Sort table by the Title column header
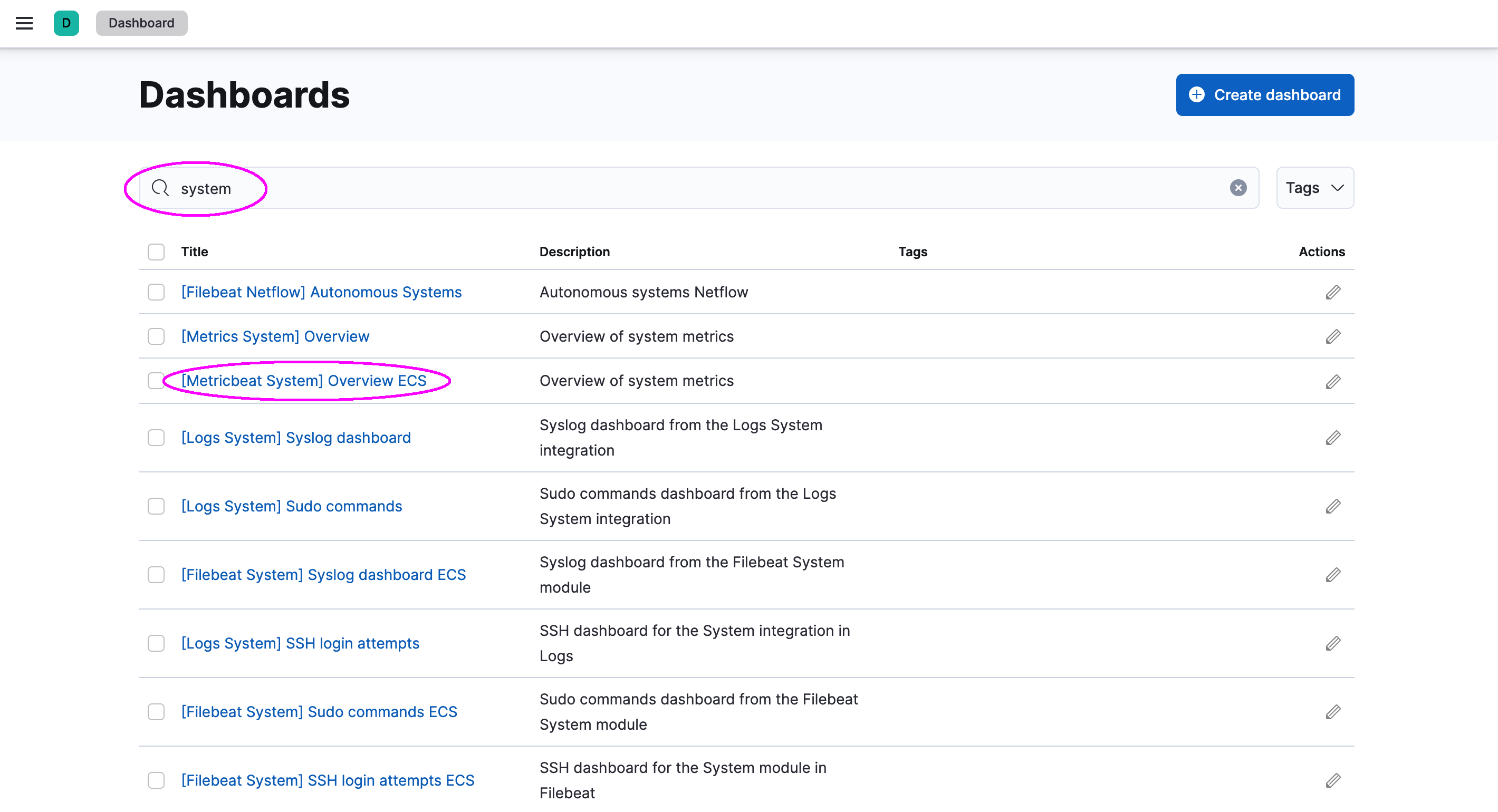Viewport: 1498px width, 812px height. (194, 252)
